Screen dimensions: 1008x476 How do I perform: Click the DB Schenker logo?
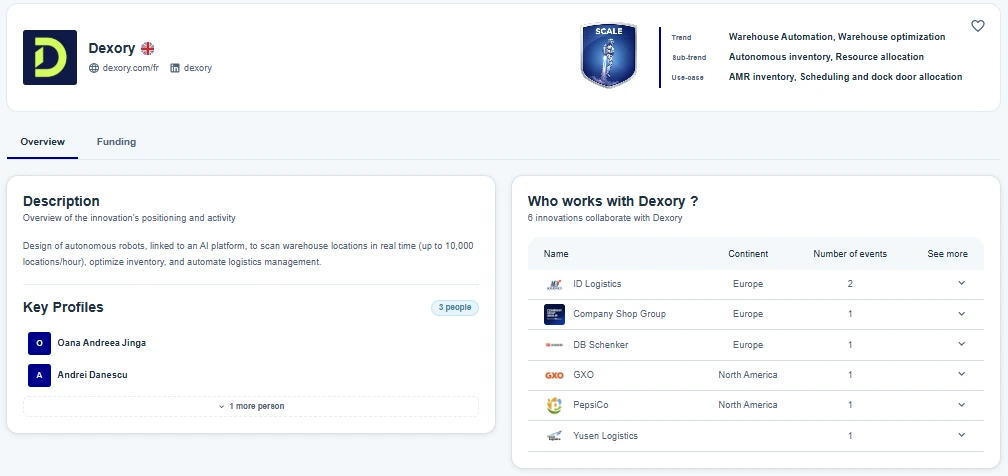(x=554, y=345)
